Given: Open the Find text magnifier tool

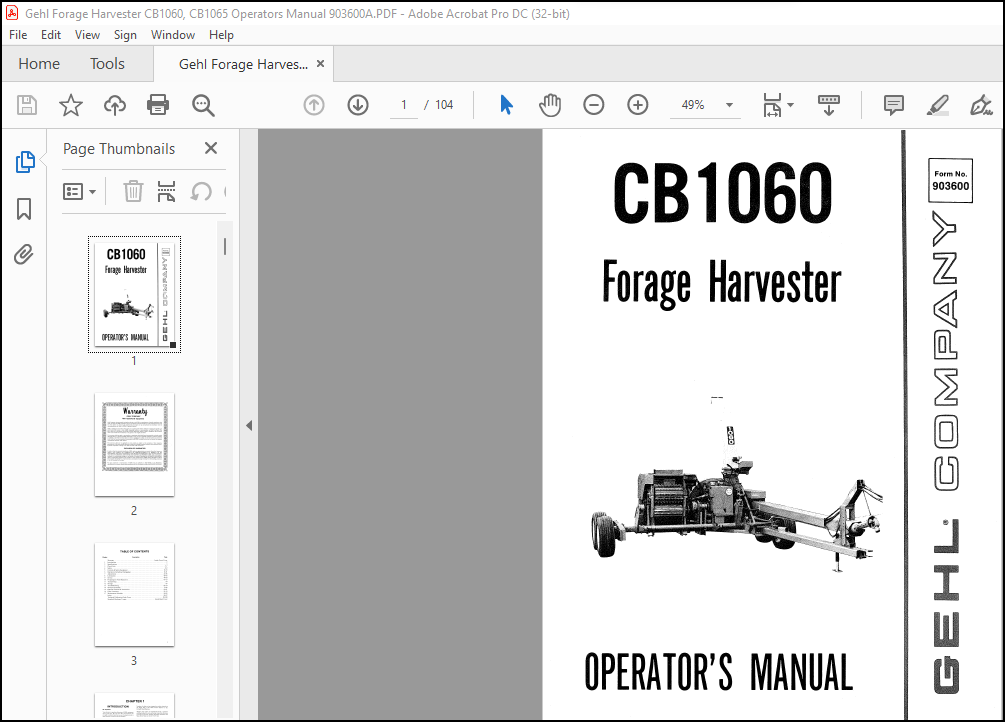Looking at the screenshot, I should click(203, 105).
